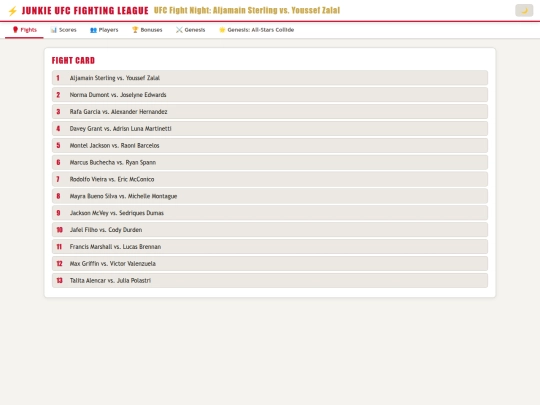Select Talita Alencar vs. Julia Polastri row

270,280
